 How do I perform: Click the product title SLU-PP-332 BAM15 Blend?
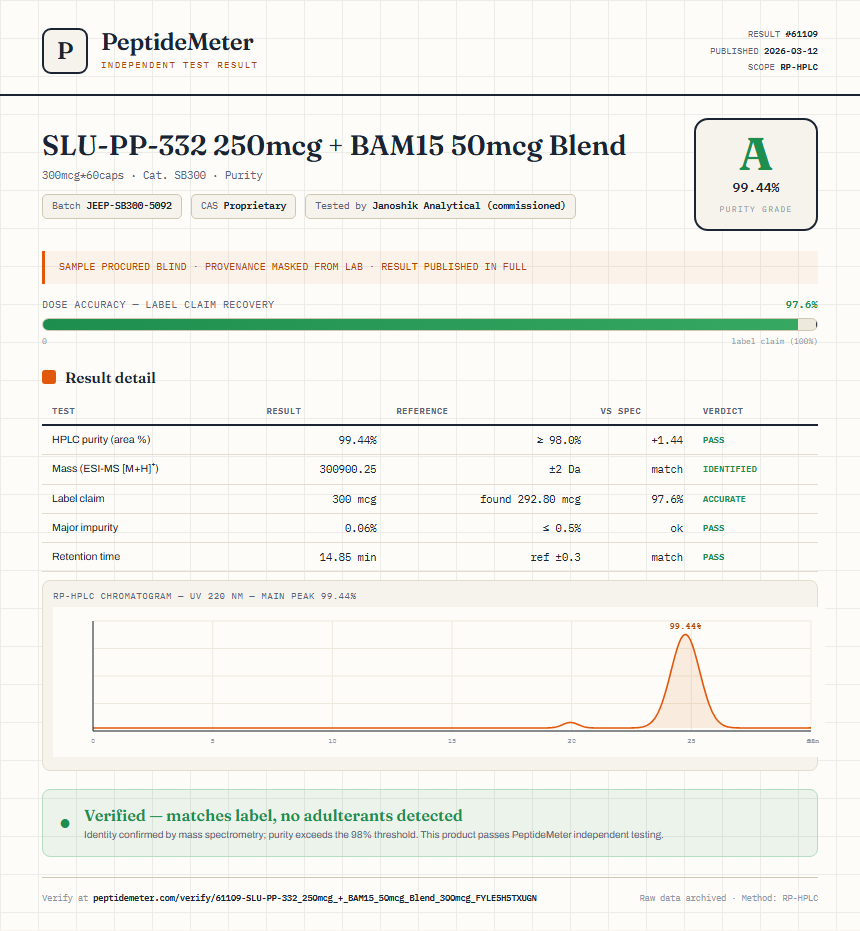pos(334,146)
